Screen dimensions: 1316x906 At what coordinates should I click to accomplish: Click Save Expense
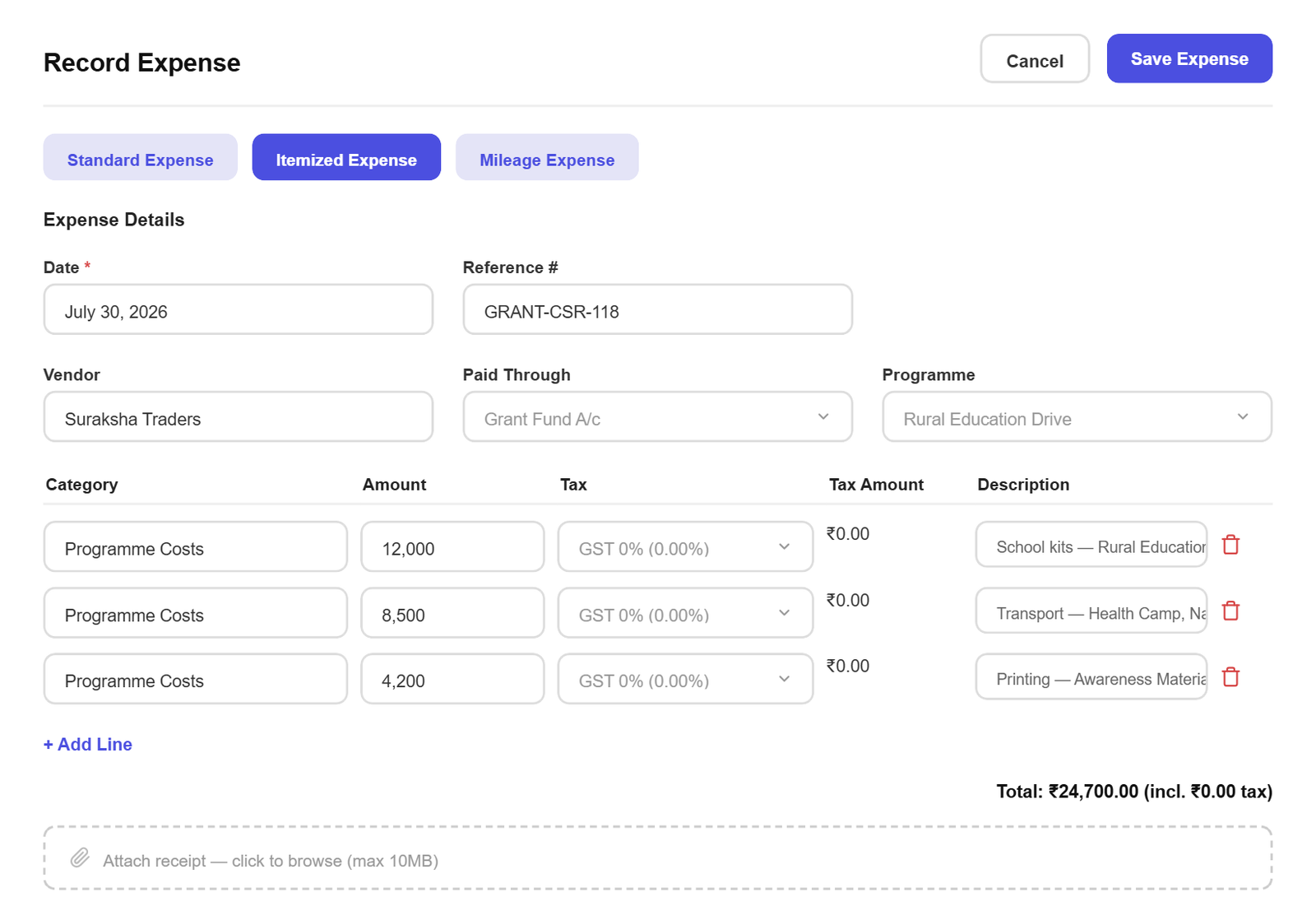click(1189, 58)
